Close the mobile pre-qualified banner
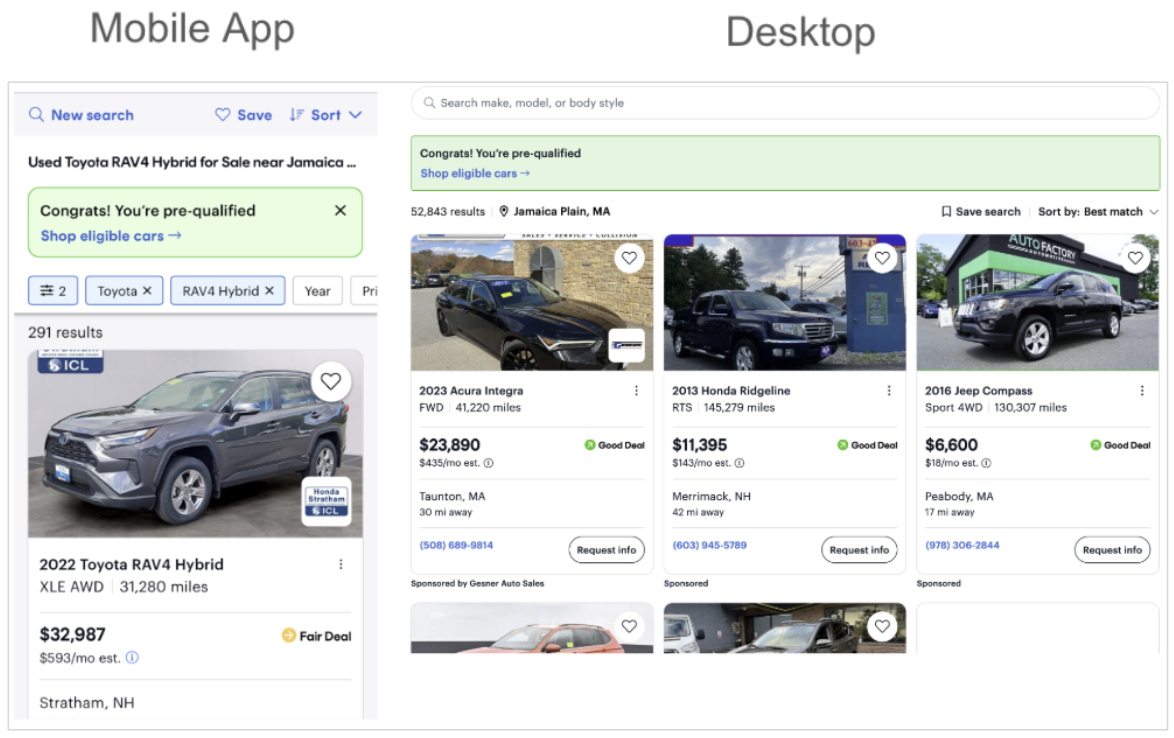This screenshot has height=738, width=1174. 340,210
